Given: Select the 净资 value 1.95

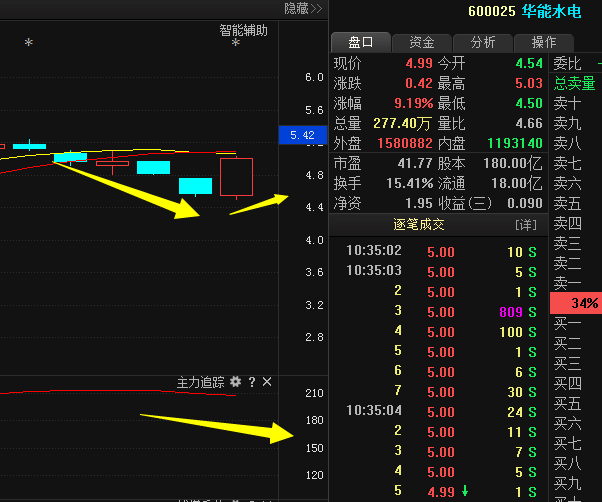Looking at the screenshot, I should (419, 203).
